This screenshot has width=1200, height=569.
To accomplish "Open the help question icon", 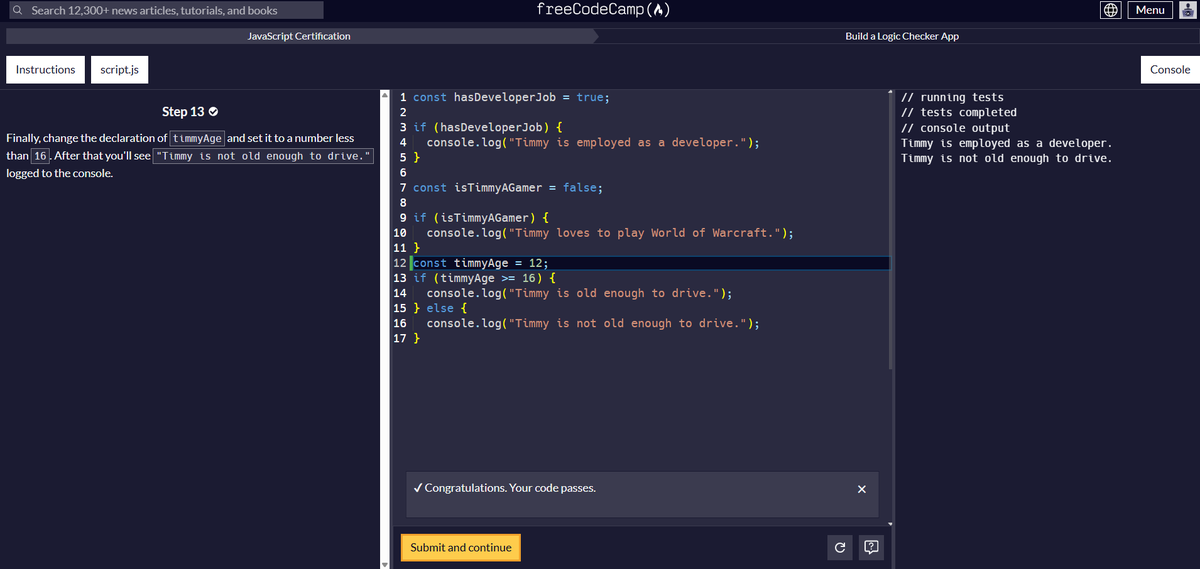I will pyautogui.click(x=871, y=547).
